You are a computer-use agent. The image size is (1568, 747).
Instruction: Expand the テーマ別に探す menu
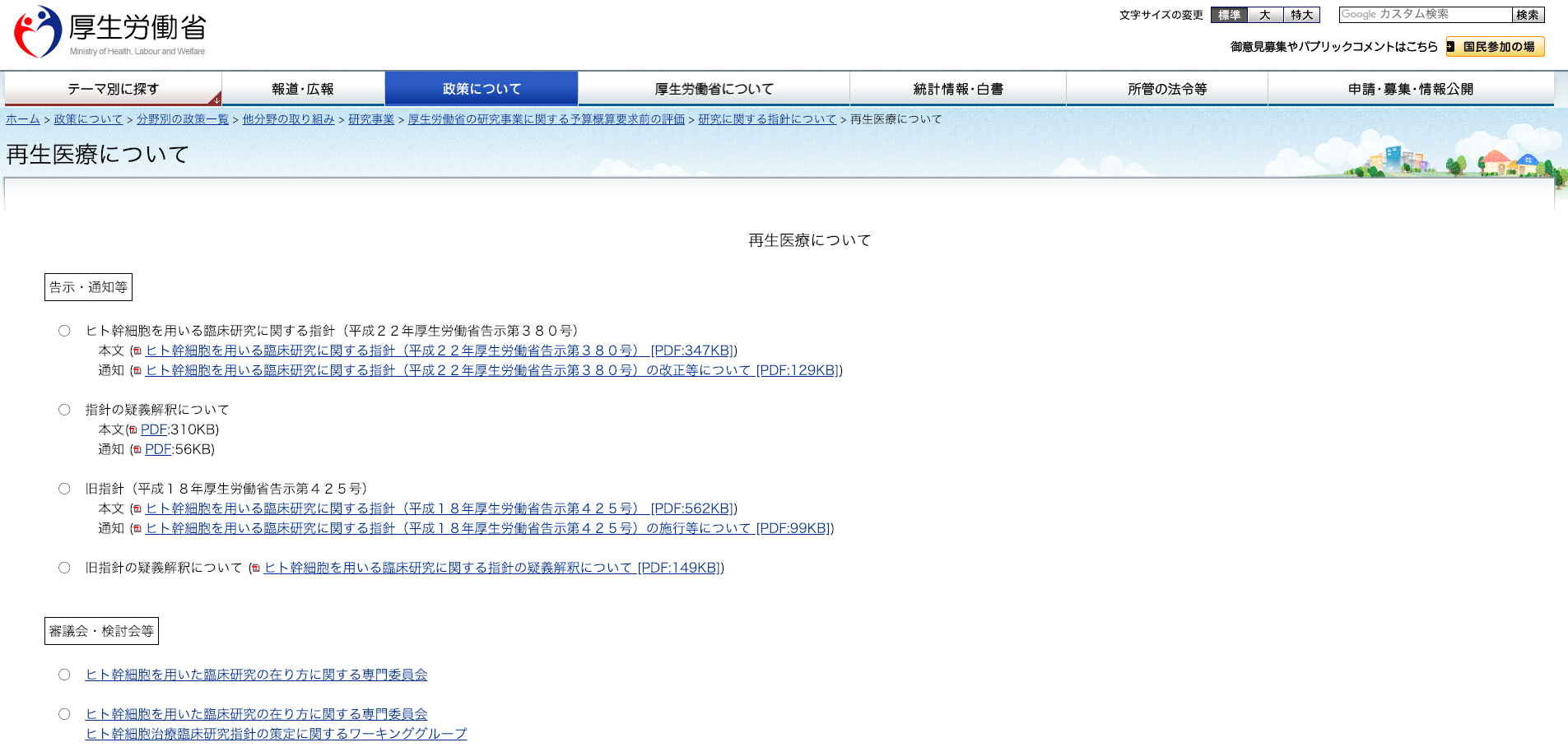point(114,89)
